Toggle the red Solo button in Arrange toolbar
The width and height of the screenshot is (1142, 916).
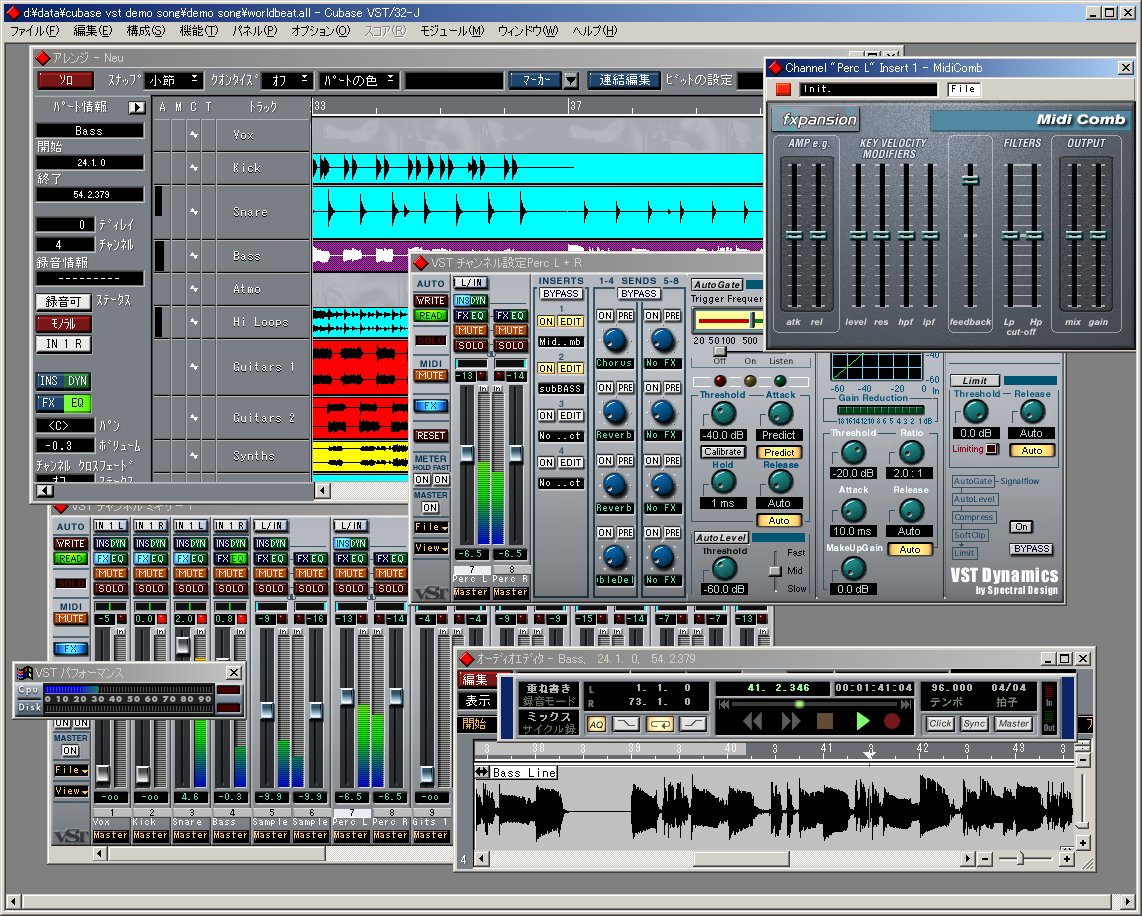point(66,80)
